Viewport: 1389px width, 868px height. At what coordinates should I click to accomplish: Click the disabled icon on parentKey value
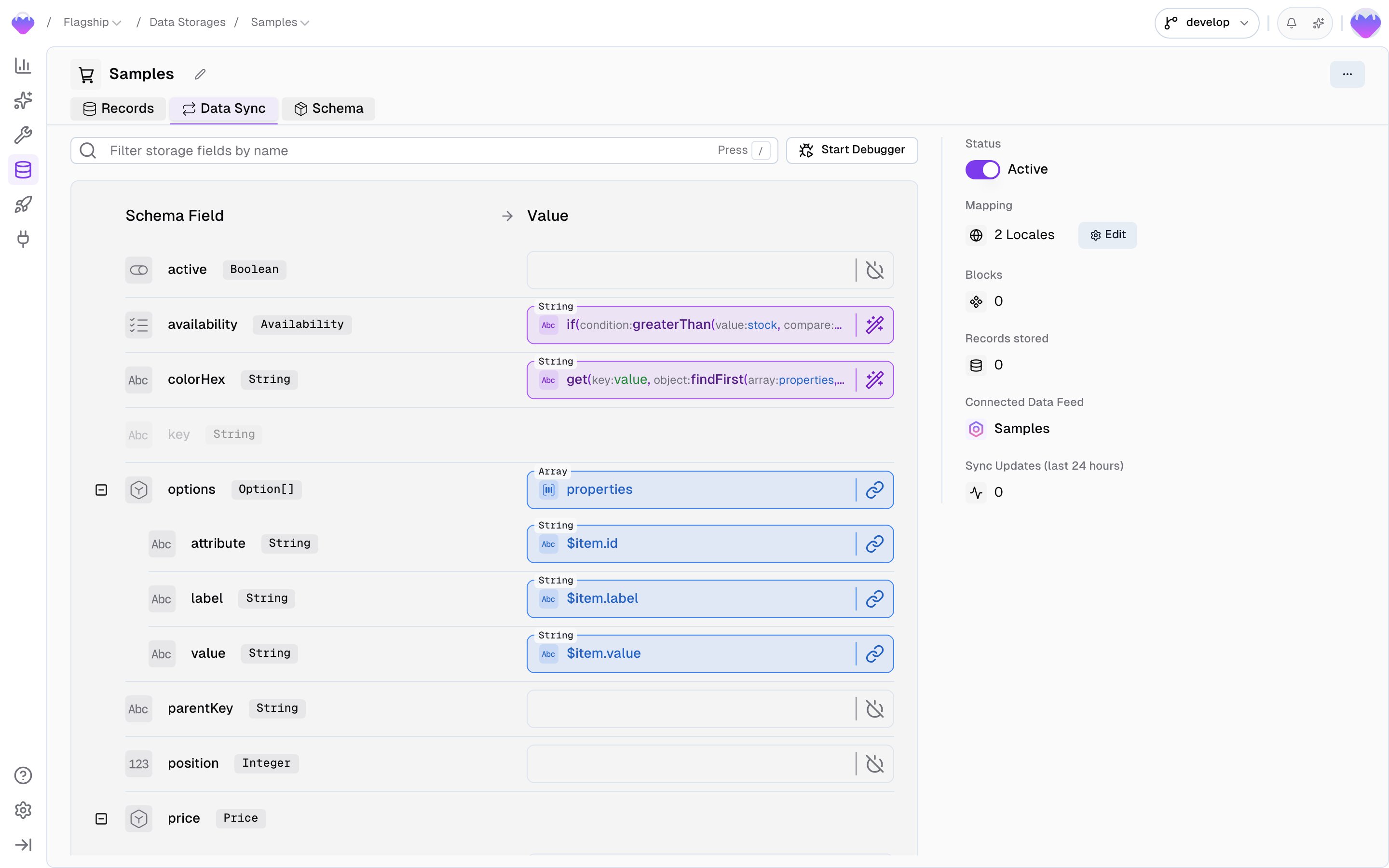(875, 709)
